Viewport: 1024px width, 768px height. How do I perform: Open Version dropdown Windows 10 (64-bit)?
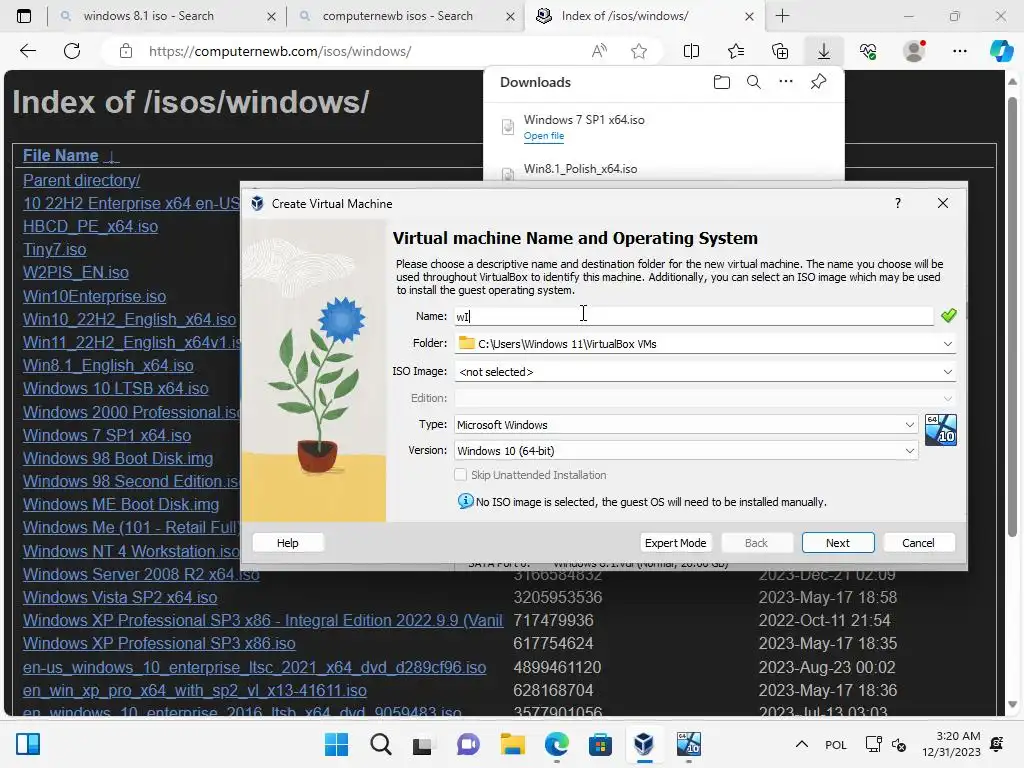pos(686,451)
